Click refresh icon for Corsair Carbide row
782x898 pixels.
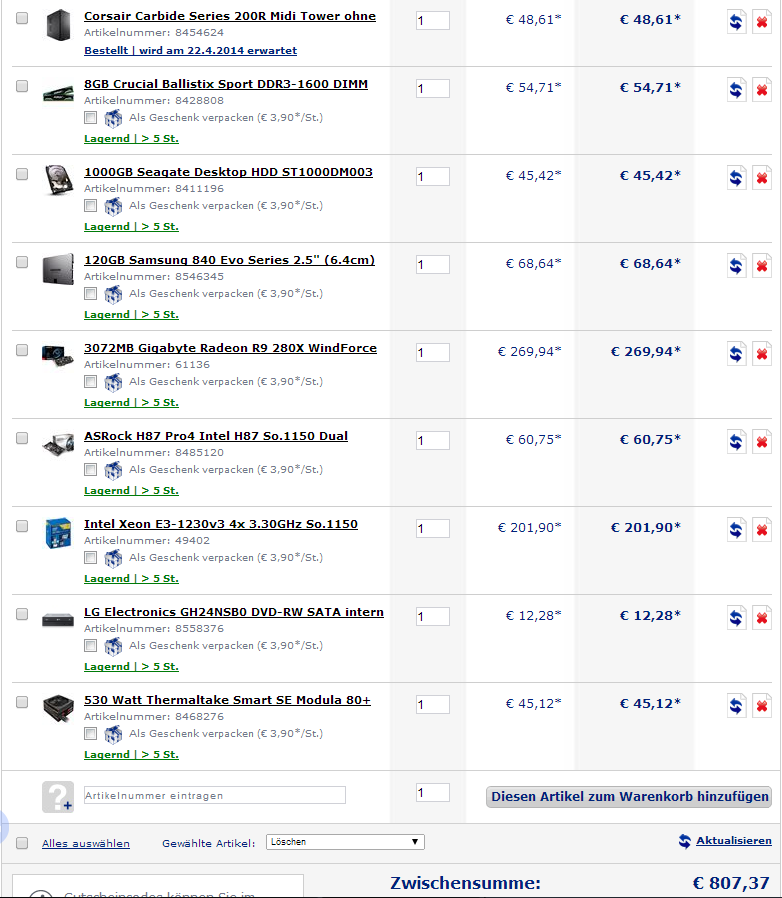tap(736, 22)
